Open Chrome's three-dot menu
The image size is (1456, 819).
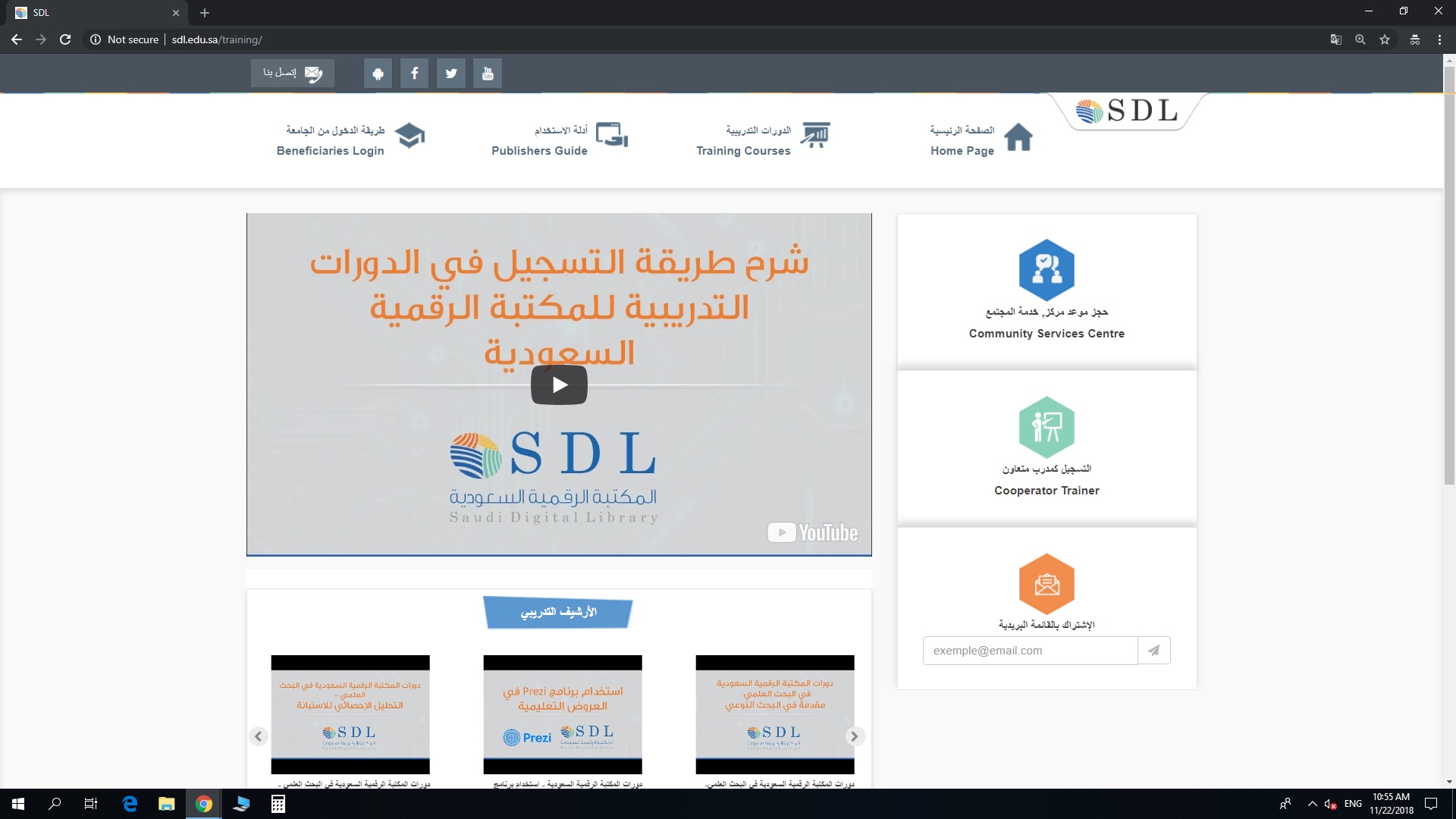pyautogui.click(x=1439, y=39)
